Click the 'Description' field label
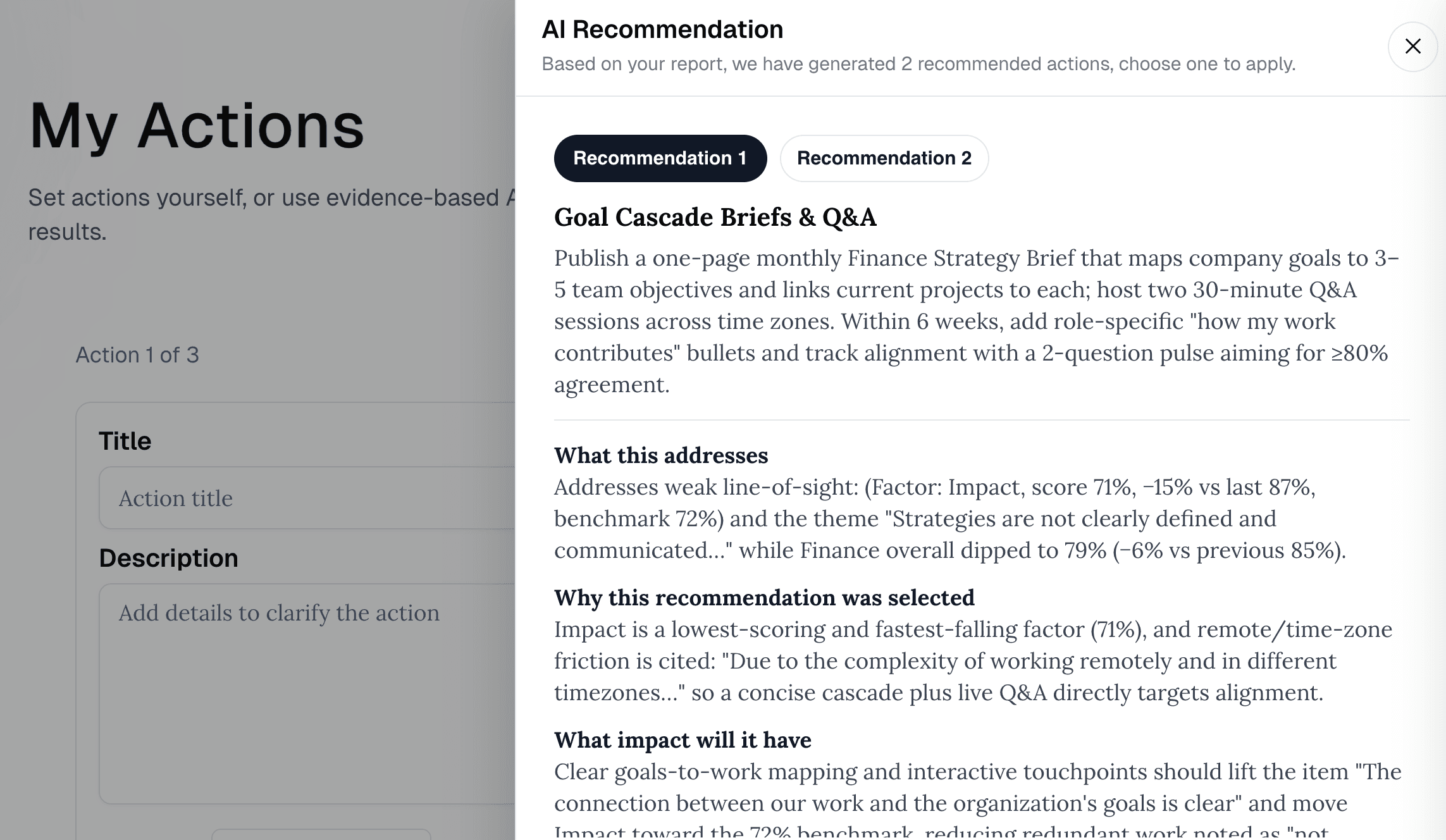This screenshot has height=840, width=1446. [x=168, y=558]
